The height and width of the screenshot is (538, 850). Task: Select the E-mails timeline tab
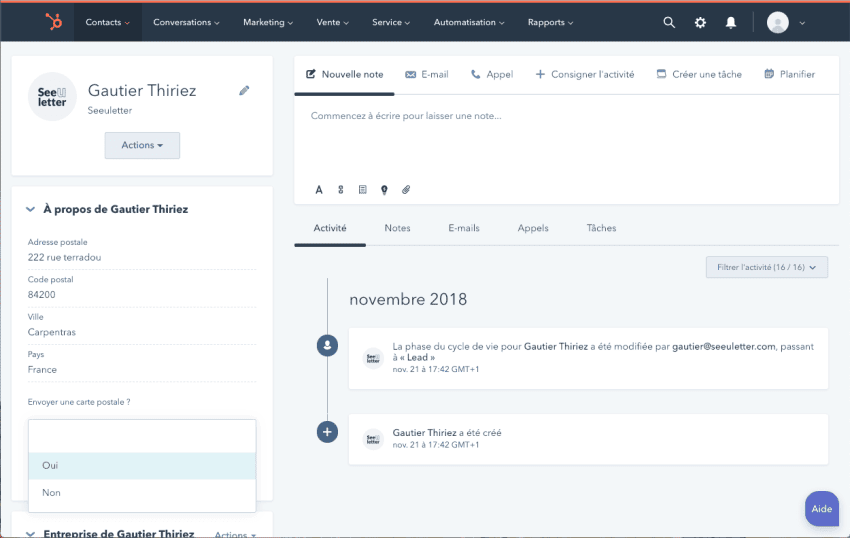point(464,228)
